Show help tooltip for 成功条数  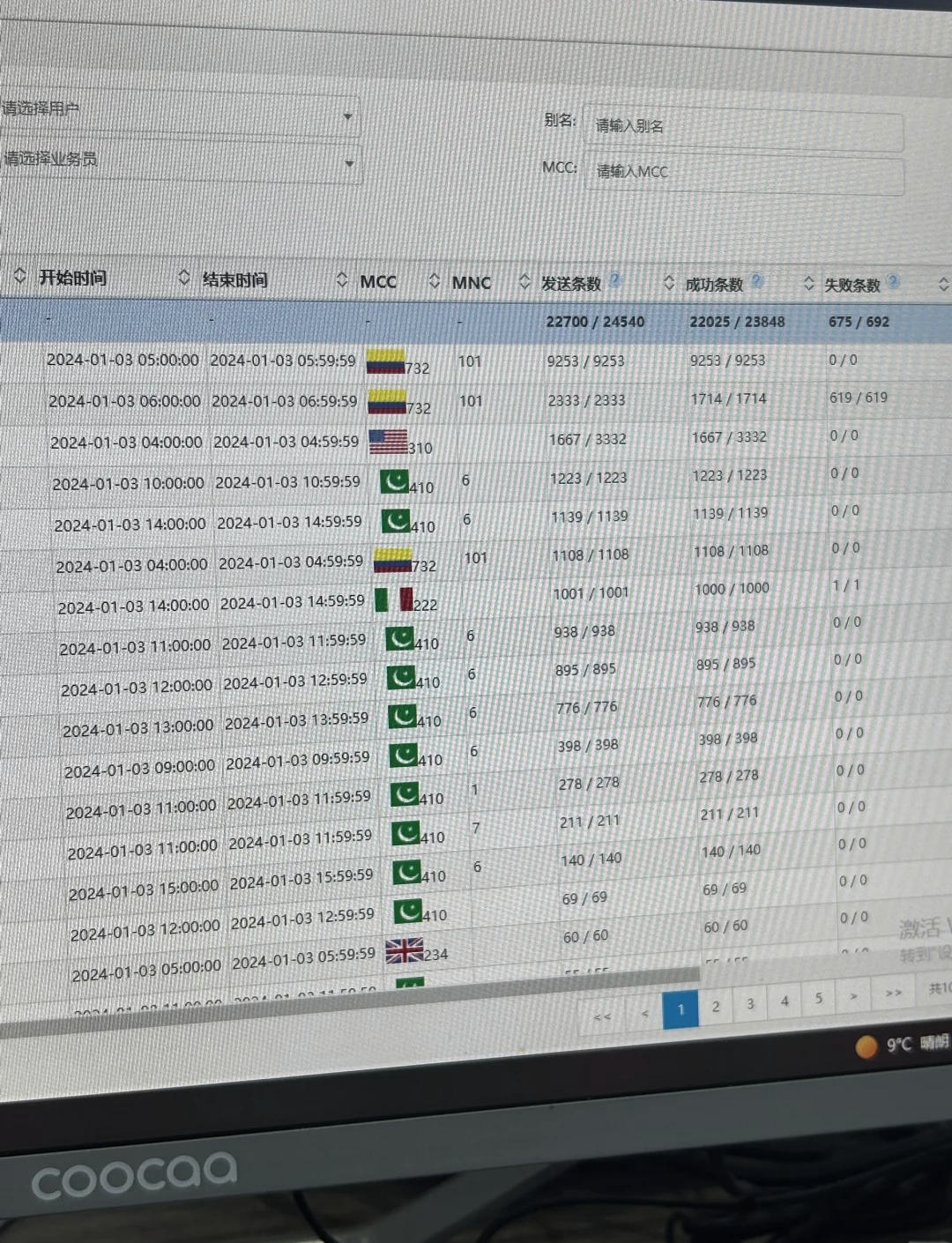tap(757, 281)
